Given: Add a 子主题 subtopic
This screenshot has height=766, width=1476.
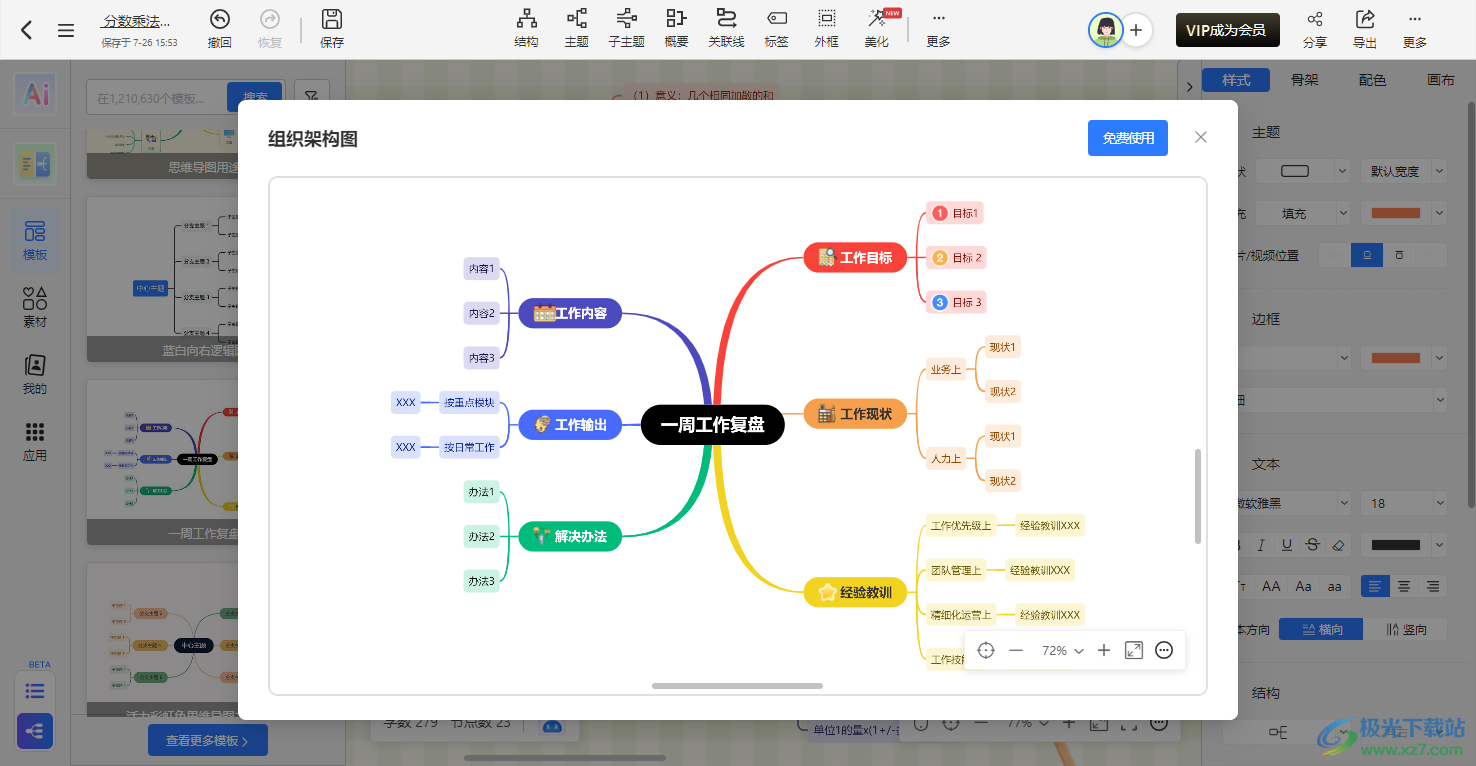Looking at the screenshot, I should tap(627, 29).
